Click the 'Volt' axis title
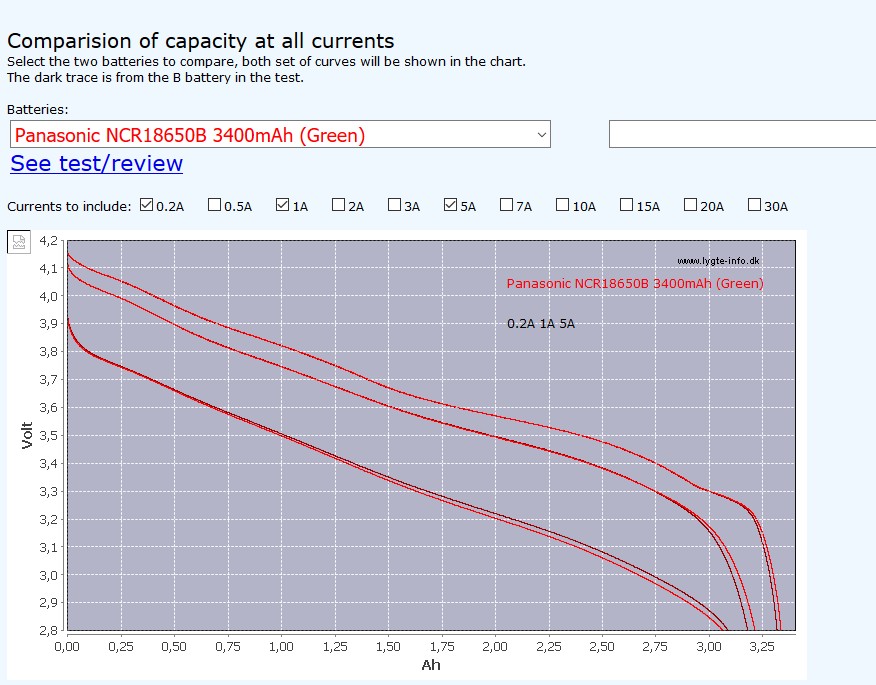876x685 pixels. (x=27, y=435)
